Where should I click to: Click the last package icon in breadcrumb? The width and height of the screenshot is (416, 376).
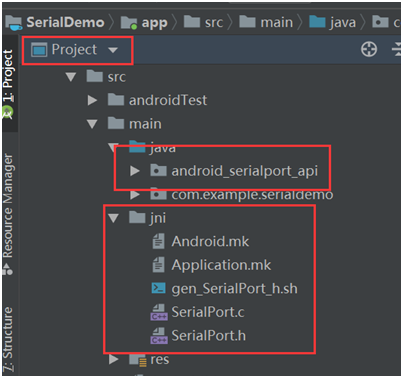point(380,22)
